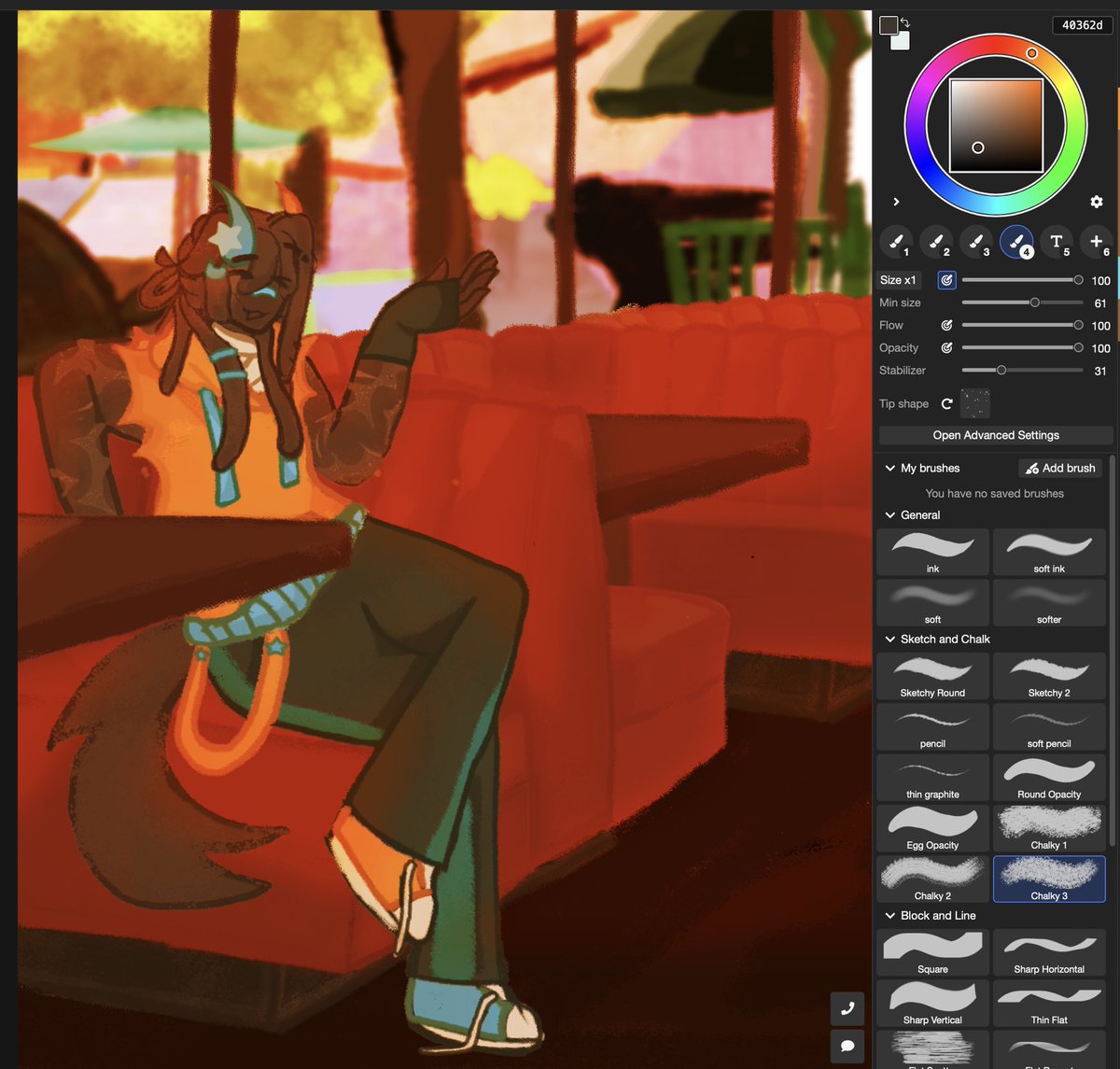Click the Size x1 multiplier button
1120x1069 pixels.
pyautogui.click(x=898, y=280)
